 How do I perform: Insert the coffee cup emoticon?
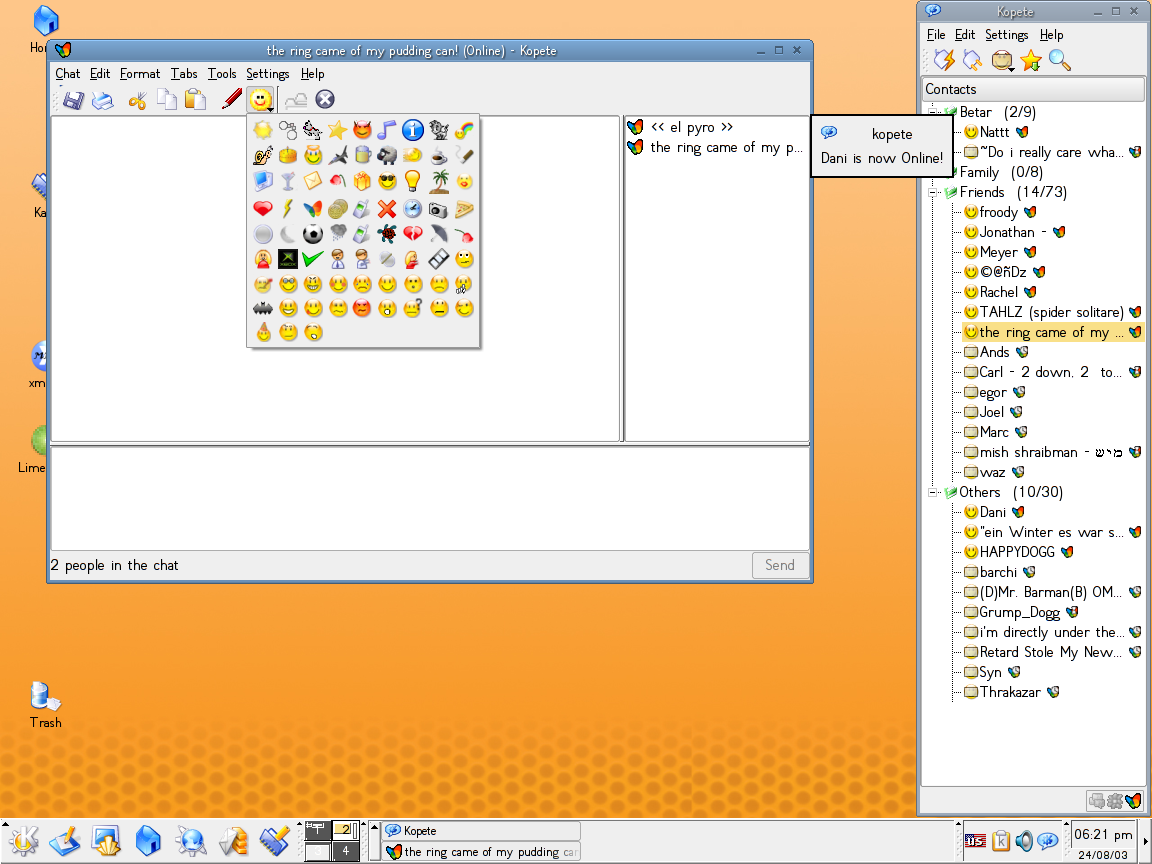coord(439,156)
